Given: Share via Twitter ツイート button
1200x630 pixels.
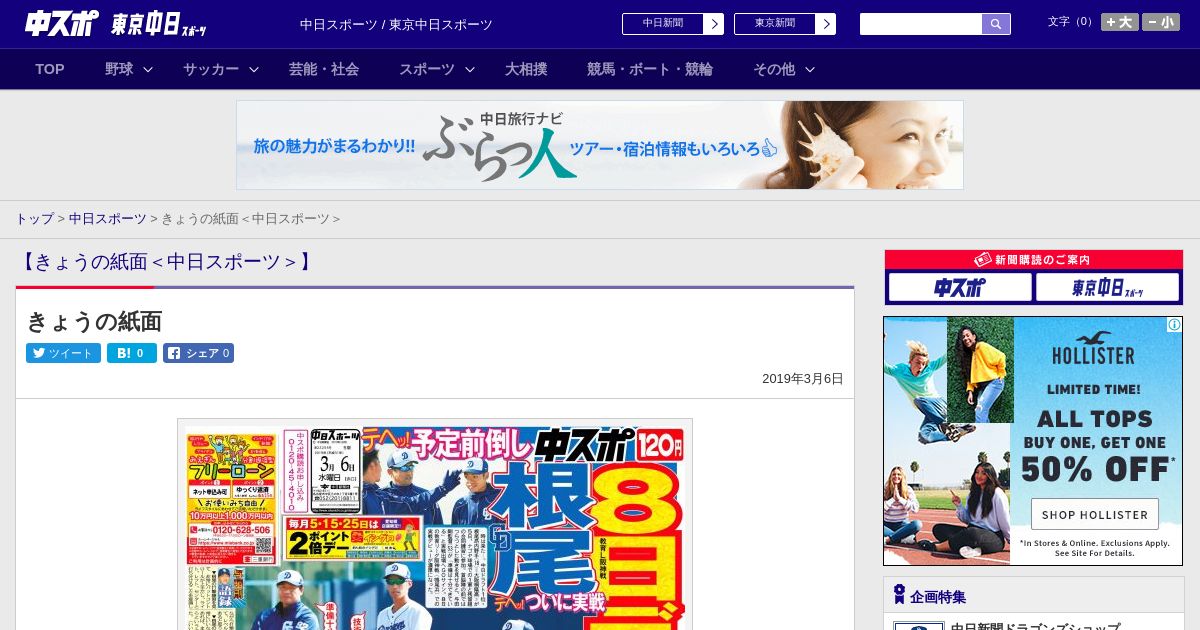Looking at the screenshot, I should point(63,353).
